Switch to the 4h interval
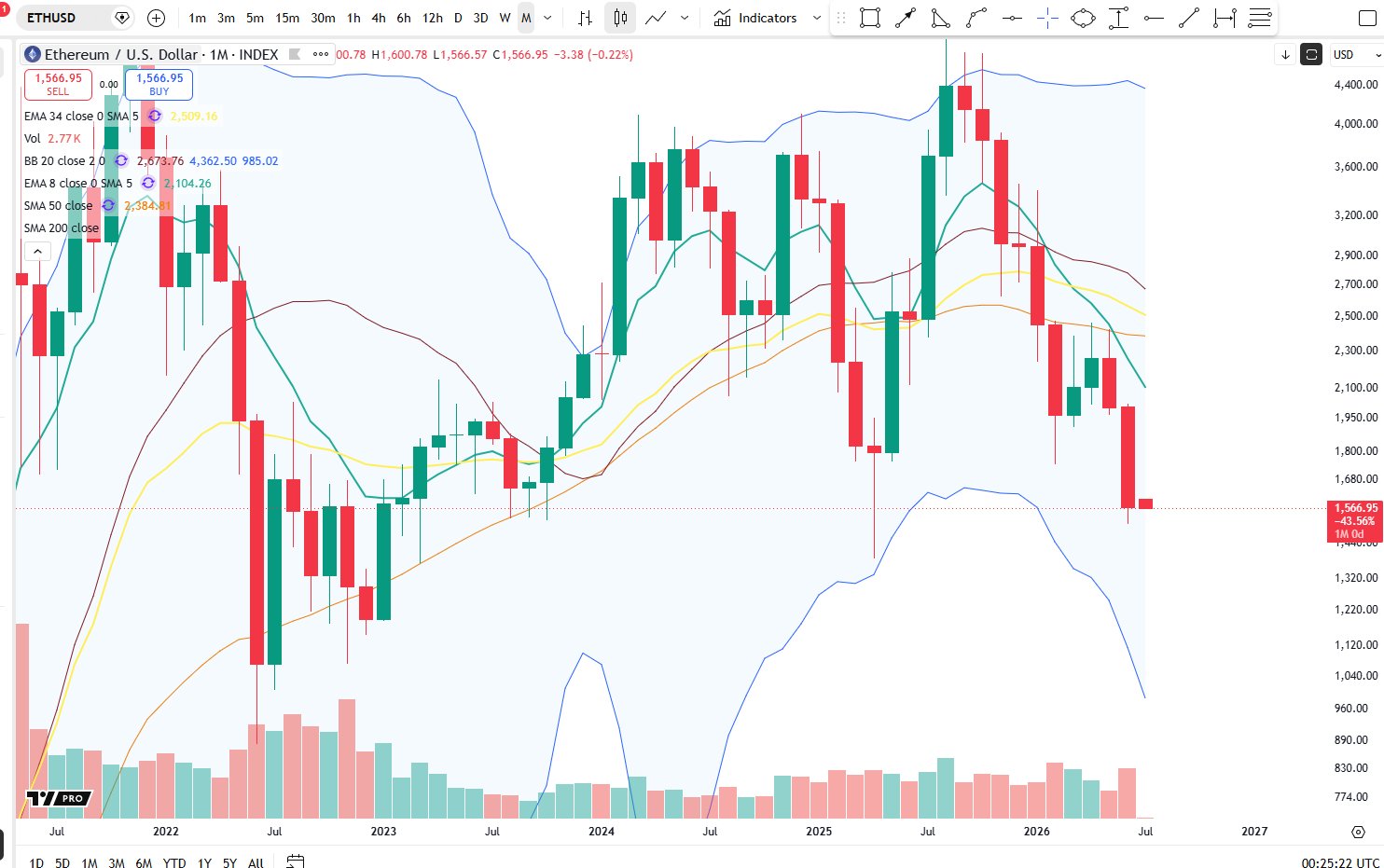 point(379,18)
